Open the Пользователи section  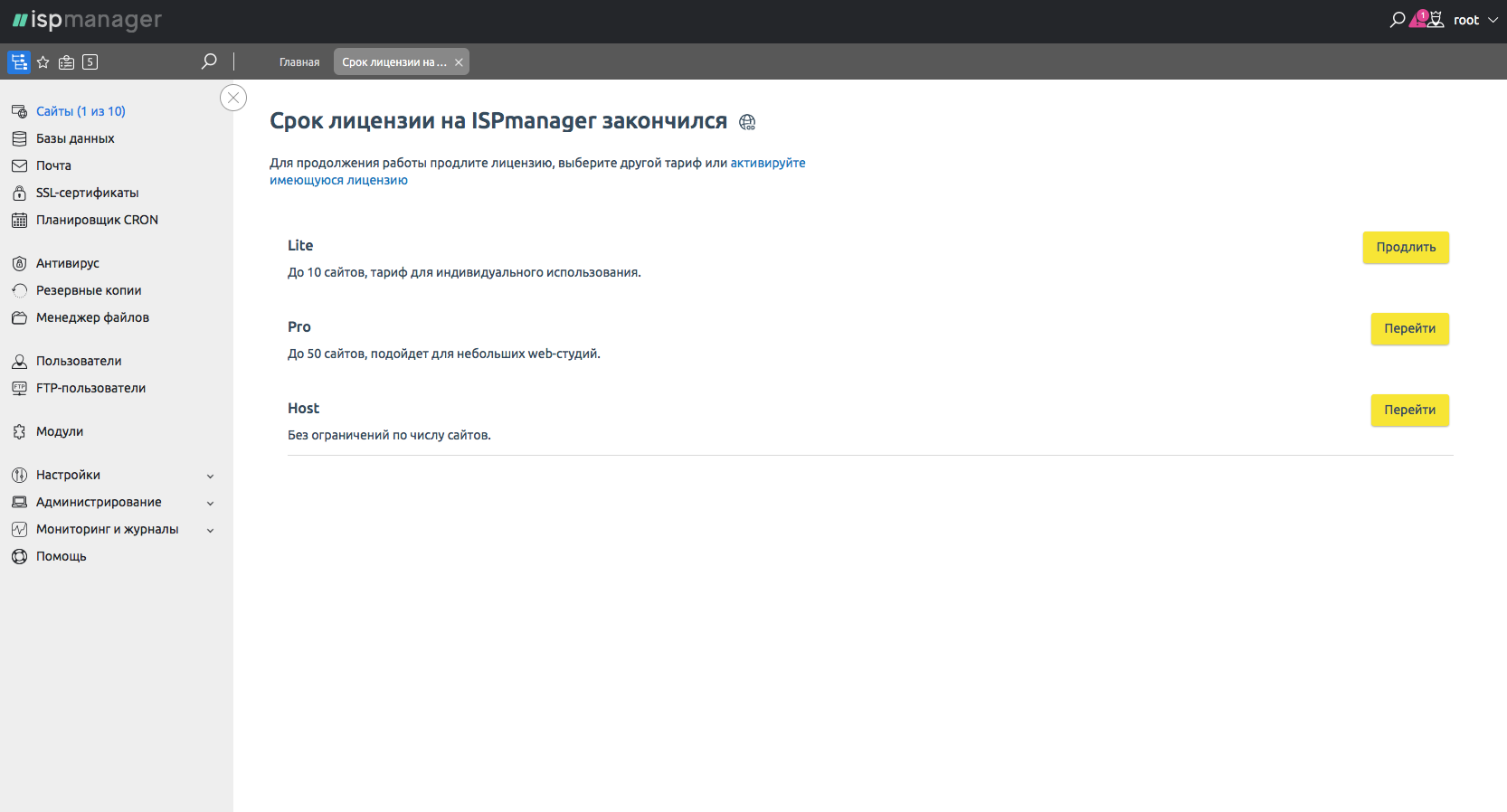point(79,361)
